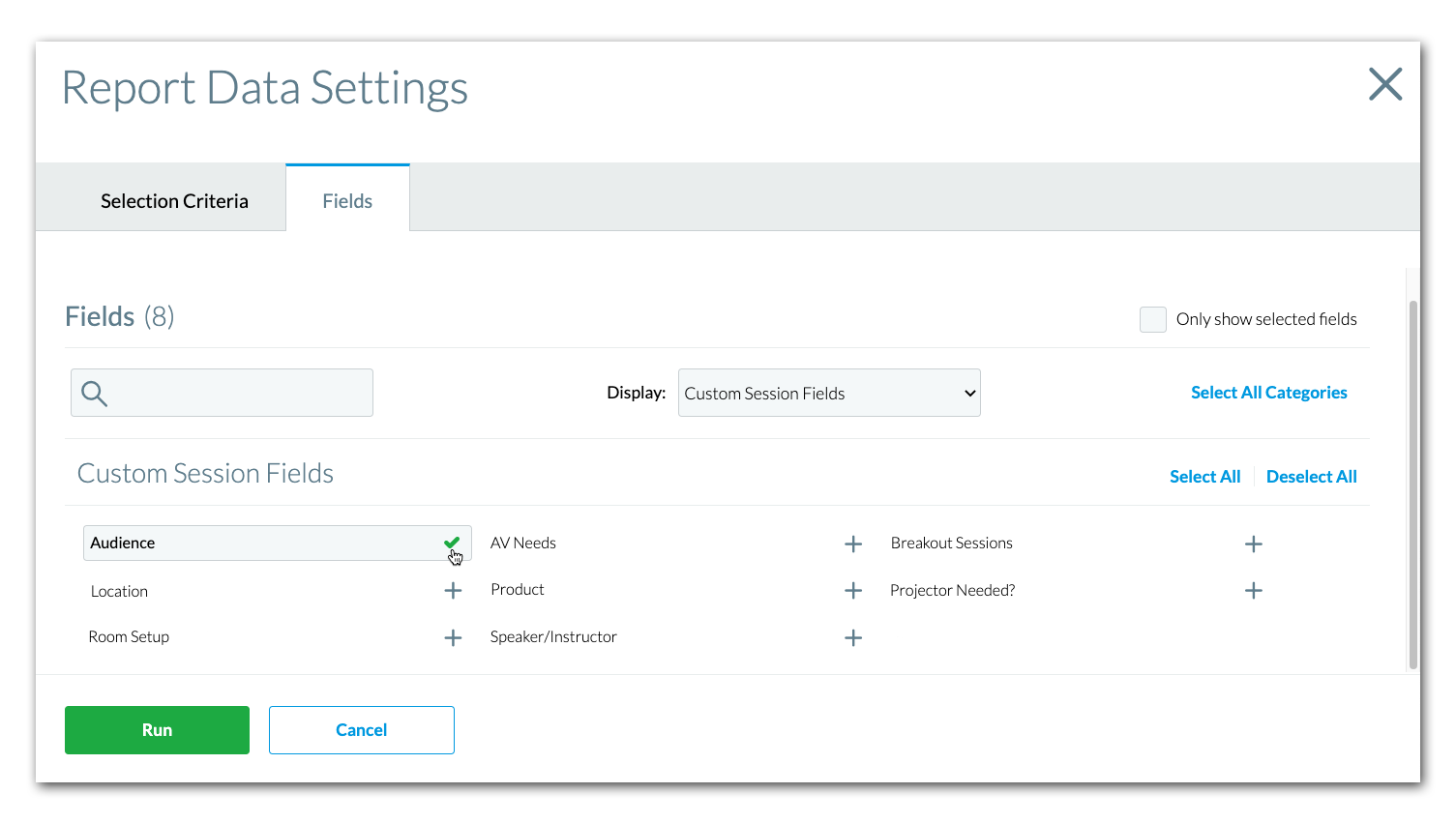Add the AV Needs field using its plus icon
The image size is (1456, 823).
click(x=852, y=544)
